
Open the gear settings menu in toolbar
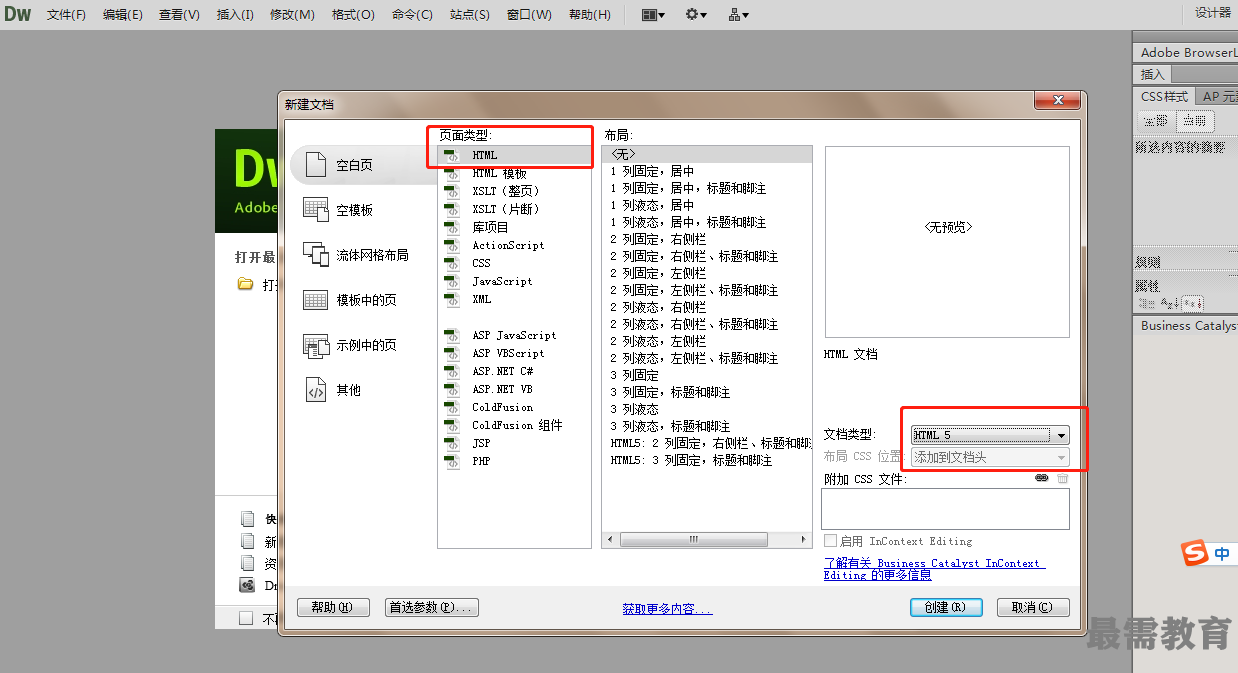(x=696, y=14)
